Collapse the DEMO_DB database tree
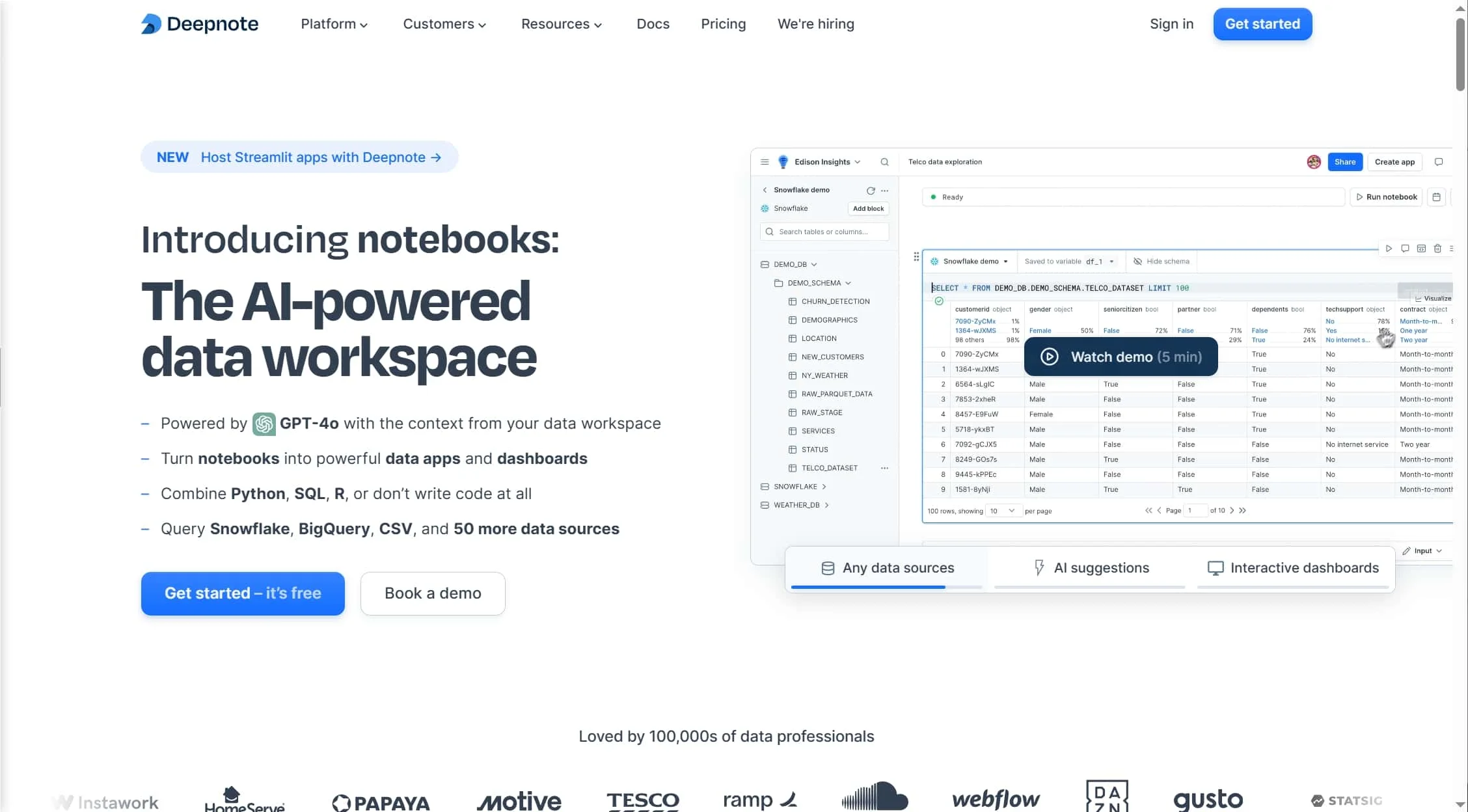Image resolution: width=1468 pixels, height=812 pixels. coord(814,265)
